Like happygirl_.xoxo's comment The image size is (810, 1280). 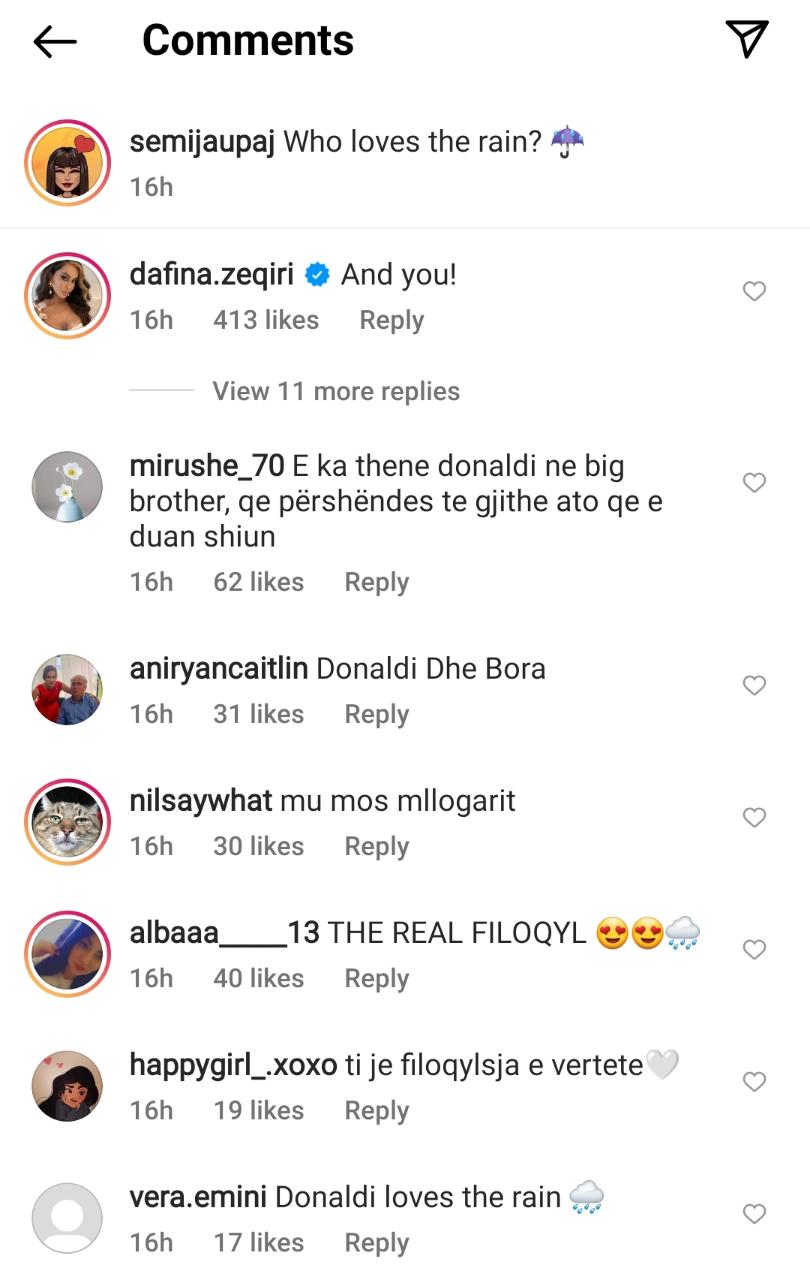pyautogui.click(x=754, y=1081)
